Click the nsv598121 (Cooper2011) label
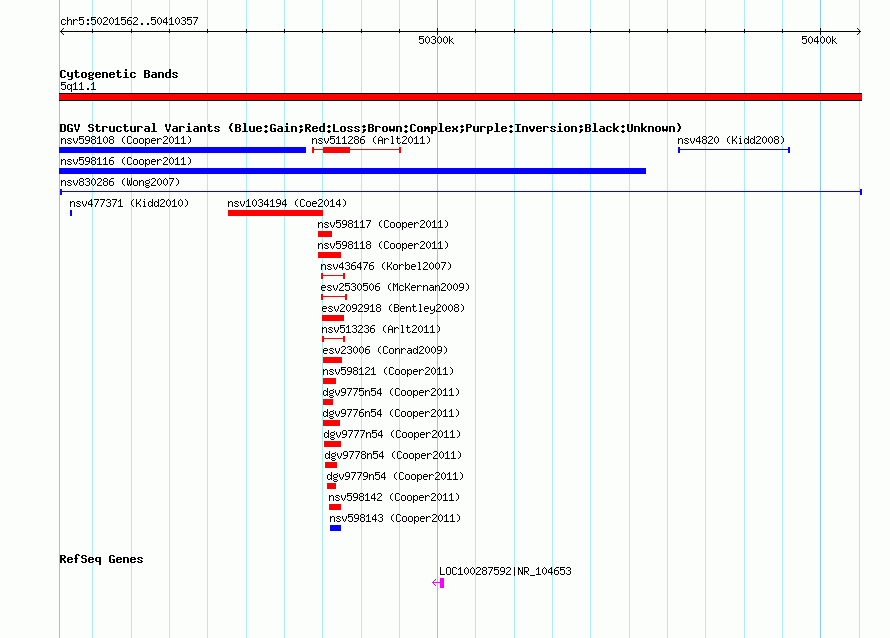Viewport: 890px width, 638px height. point(388,371)
